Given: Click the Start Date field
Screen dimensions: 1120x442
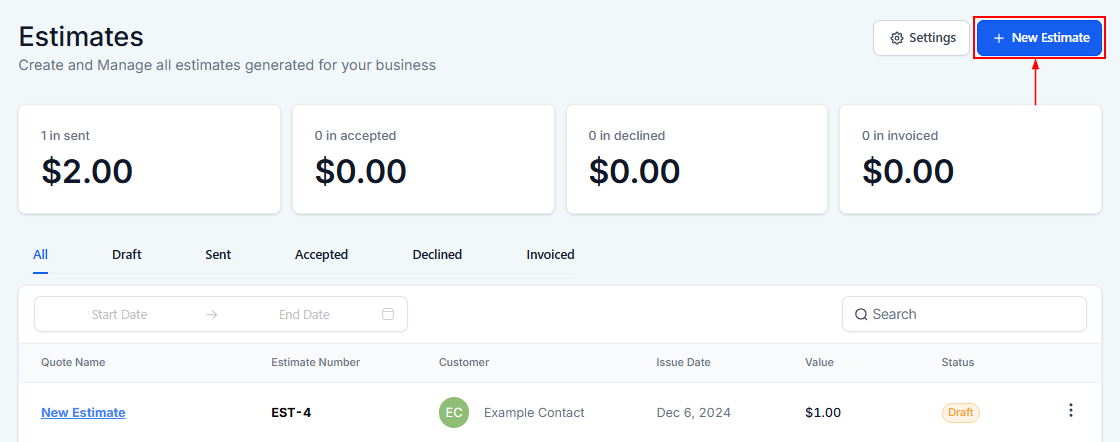Looking at the screenshot, I should coord(119,314).
